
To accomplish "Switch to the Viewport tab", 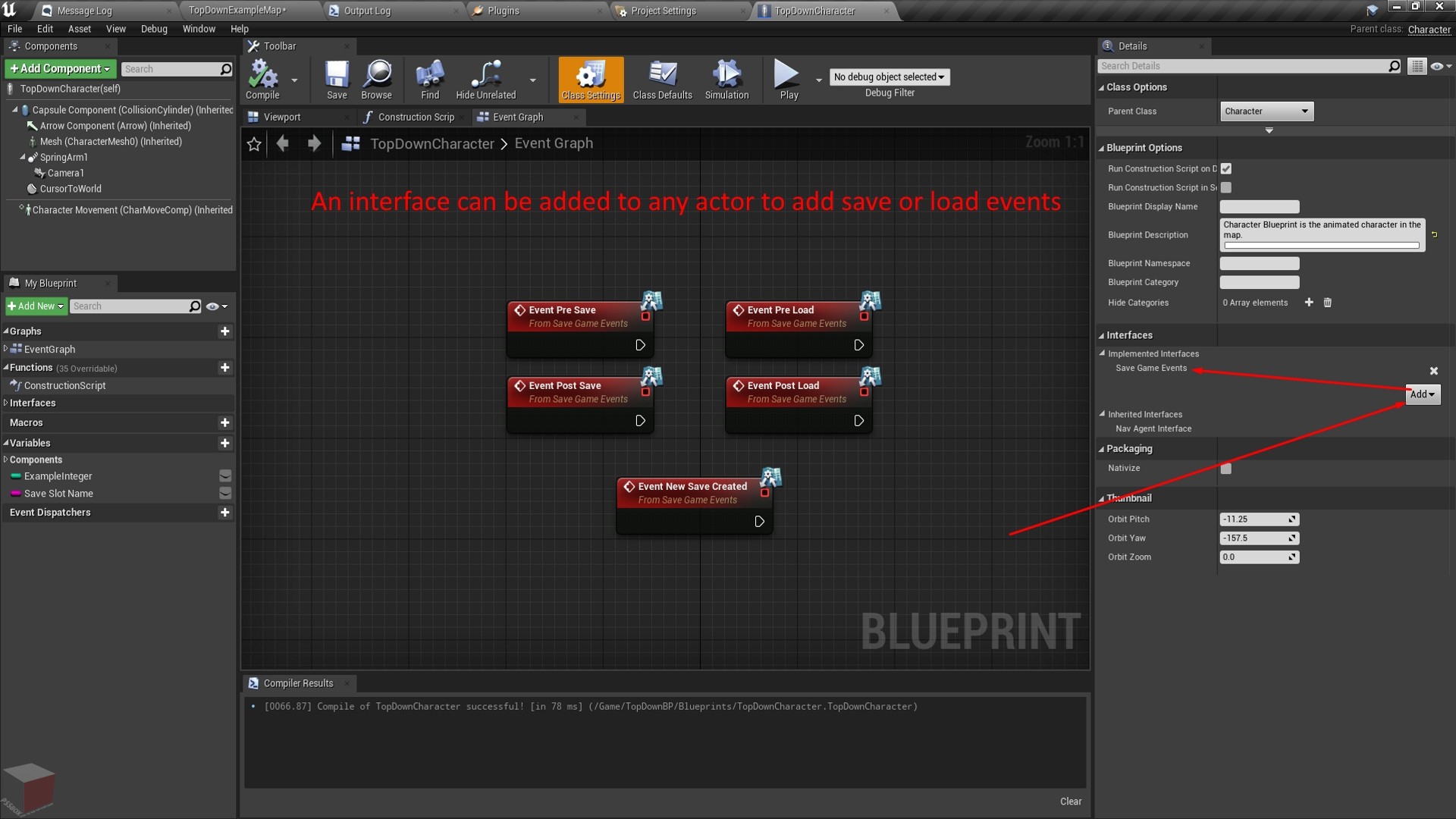I will click(x=282, y=118).
